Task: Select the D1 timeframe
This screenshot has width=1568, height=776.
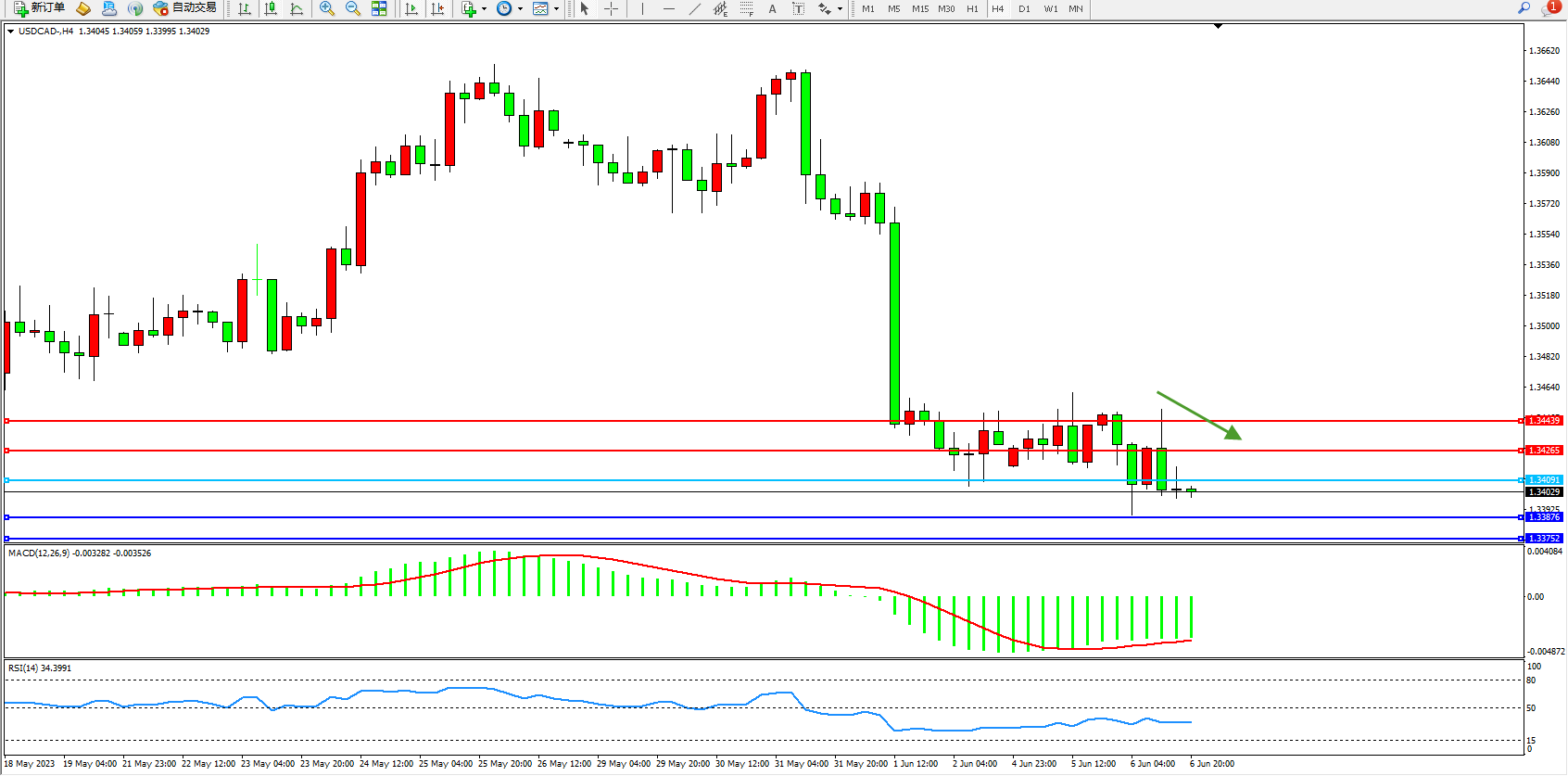Action: tap(1024, 8)
